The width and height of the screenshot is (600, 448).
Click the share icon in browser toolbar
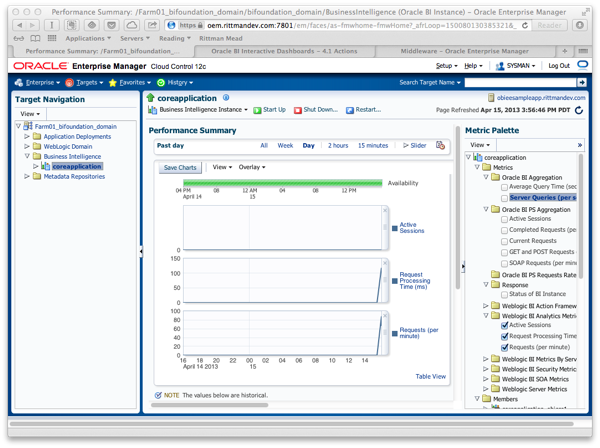[152, 25]
